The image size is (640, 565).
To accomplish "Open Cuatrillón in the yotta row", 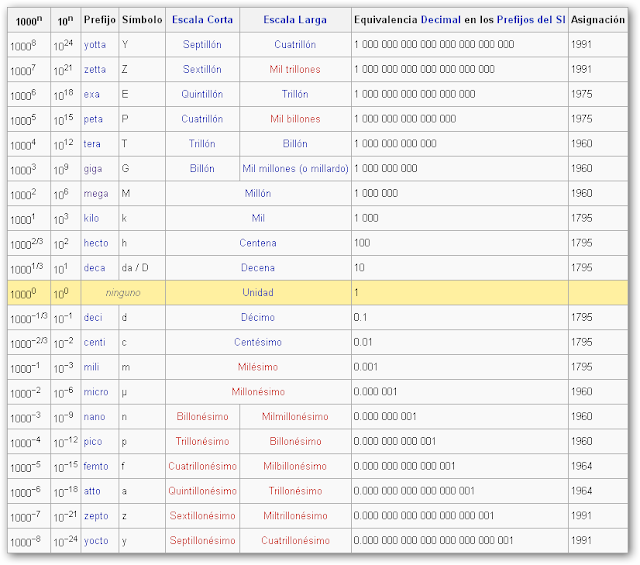I will click(295, 45).
